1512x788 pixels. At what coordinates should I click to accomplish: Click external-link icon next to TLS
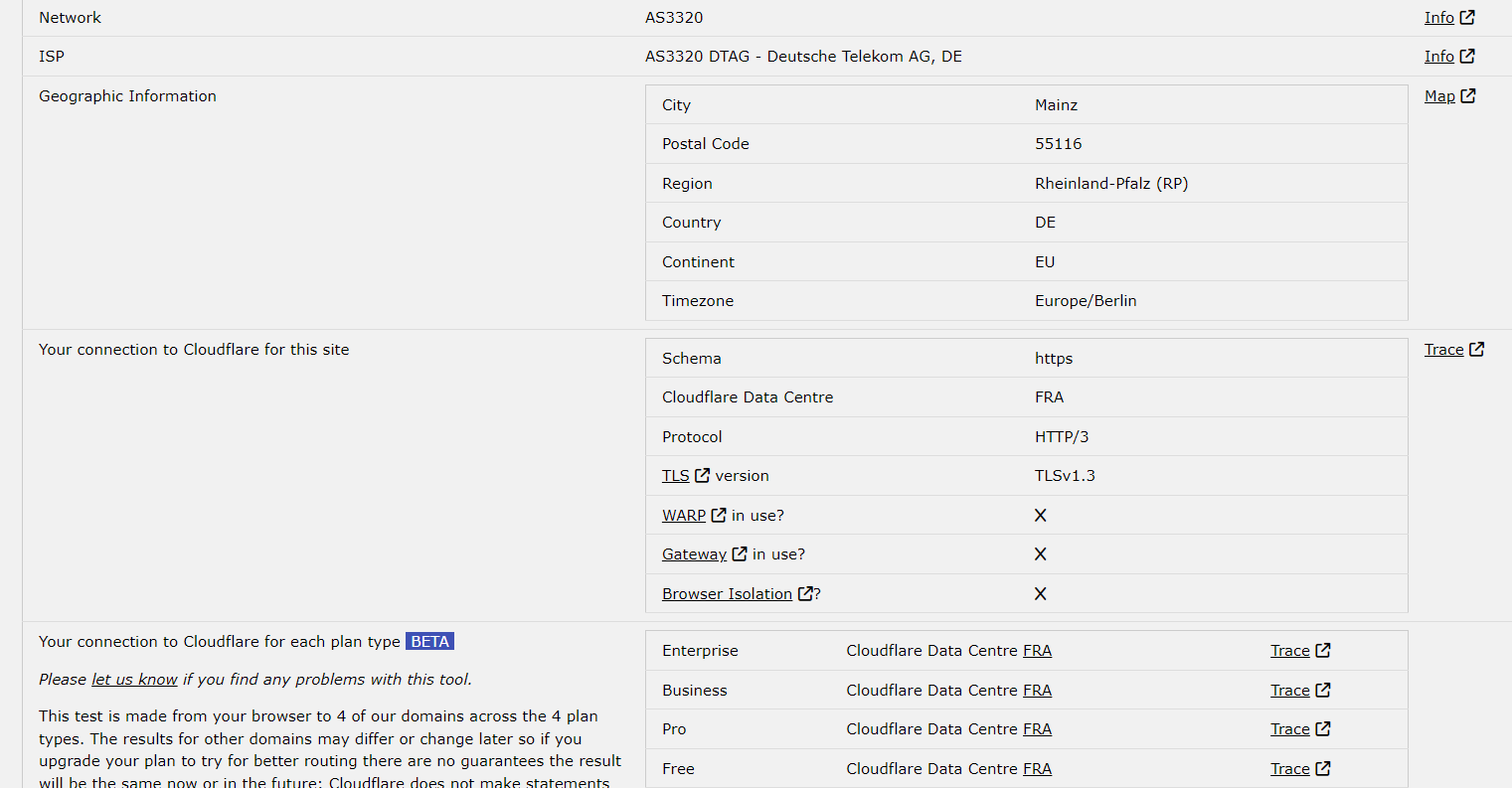tap(702, 475)
